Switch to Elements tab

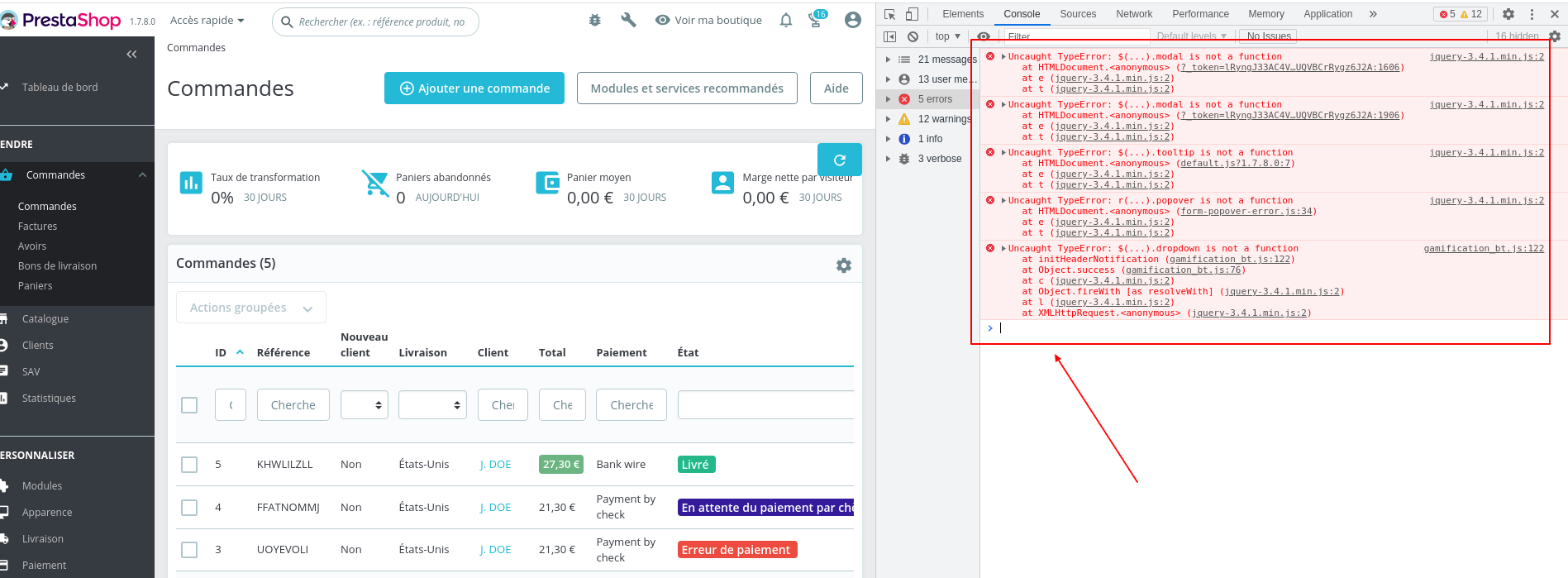[963, 14]
